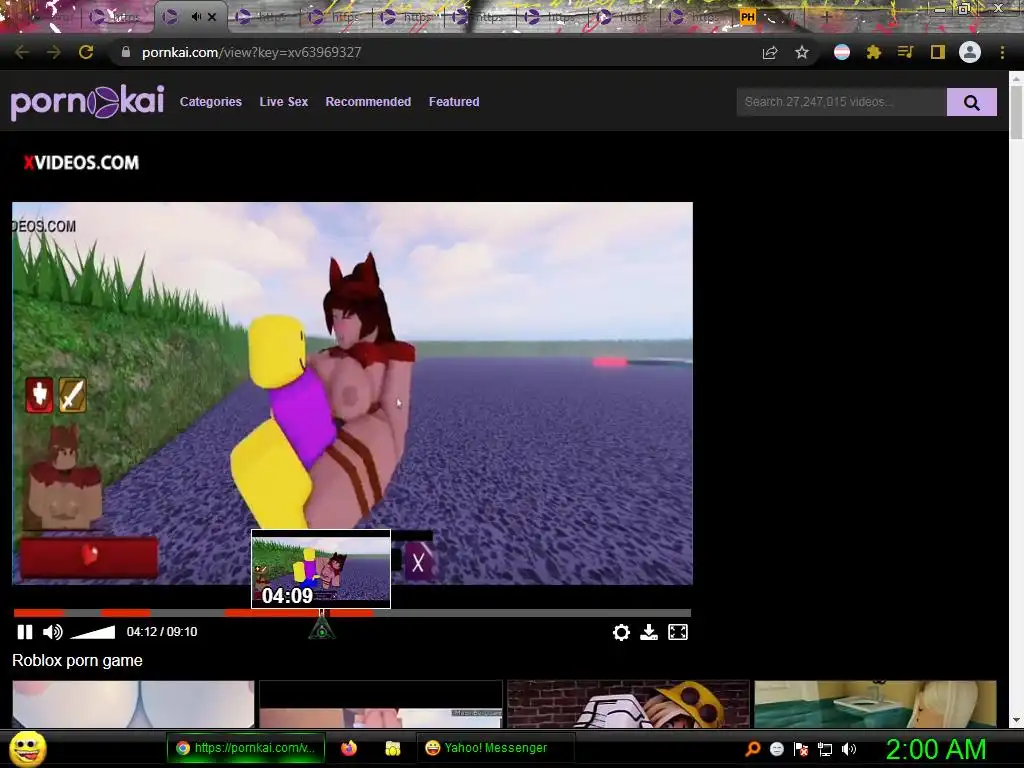The width and height of the screenshot is (1024, 768).
Task: Select the Chrome taskbar window button
Action: pyautogui.click(x=245, y=748)
